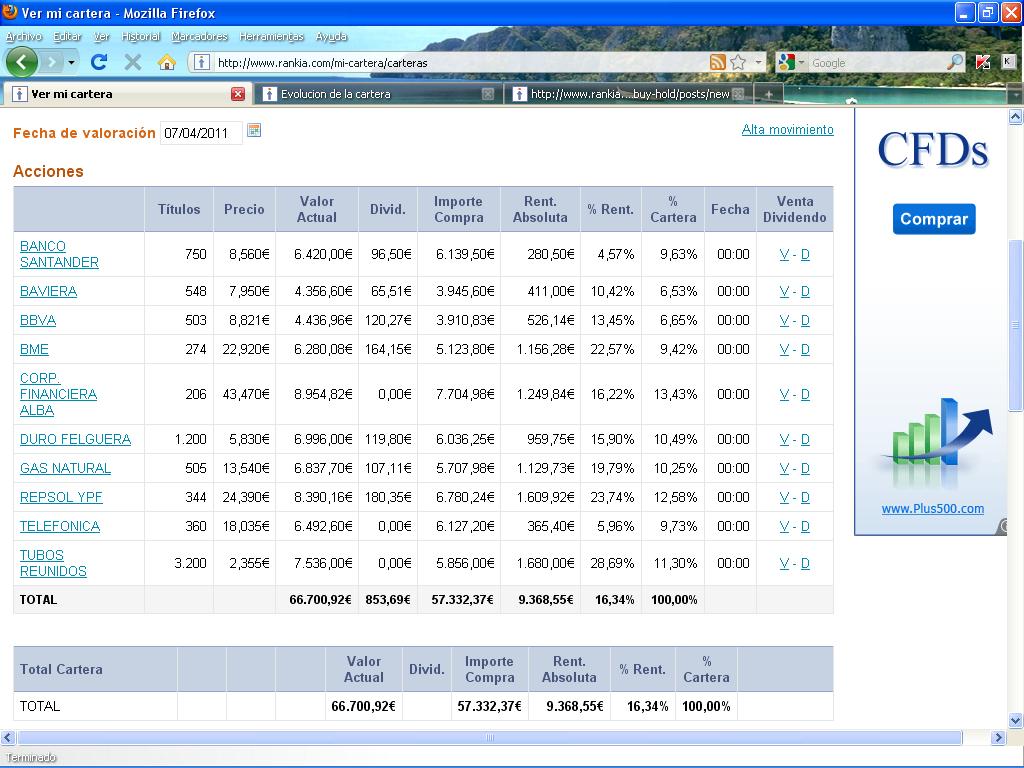The height and width of the screenshot is (768, 1024).
Task: Click the Forward navigation arrow
Action: (x=52, y=63)
